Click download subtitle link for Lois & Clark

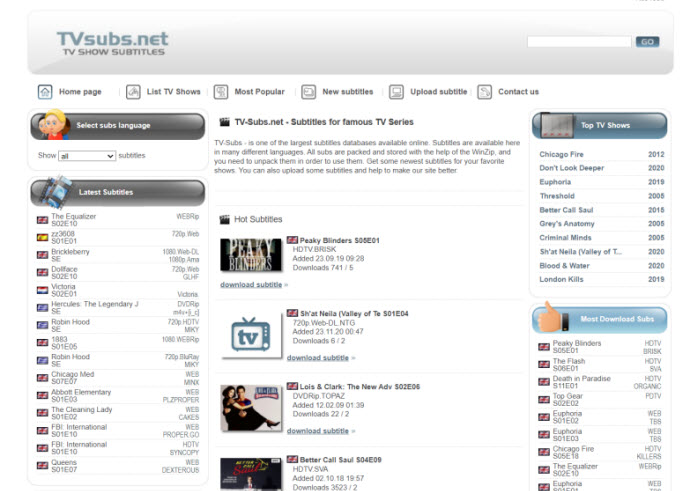pos(318,431)
